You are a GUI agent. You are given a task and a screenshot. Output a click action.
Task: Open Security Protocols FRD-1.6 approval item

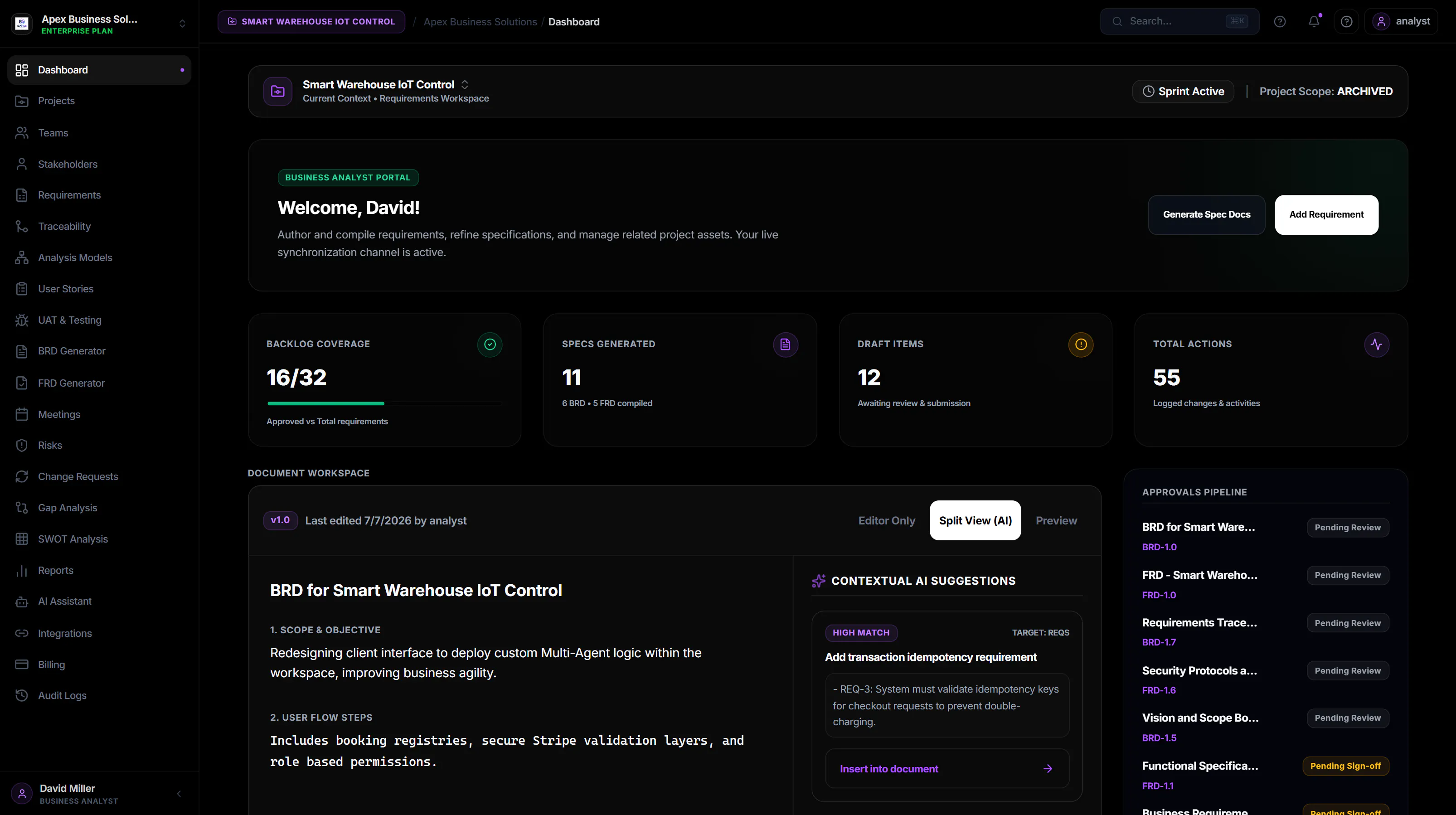1265,680
